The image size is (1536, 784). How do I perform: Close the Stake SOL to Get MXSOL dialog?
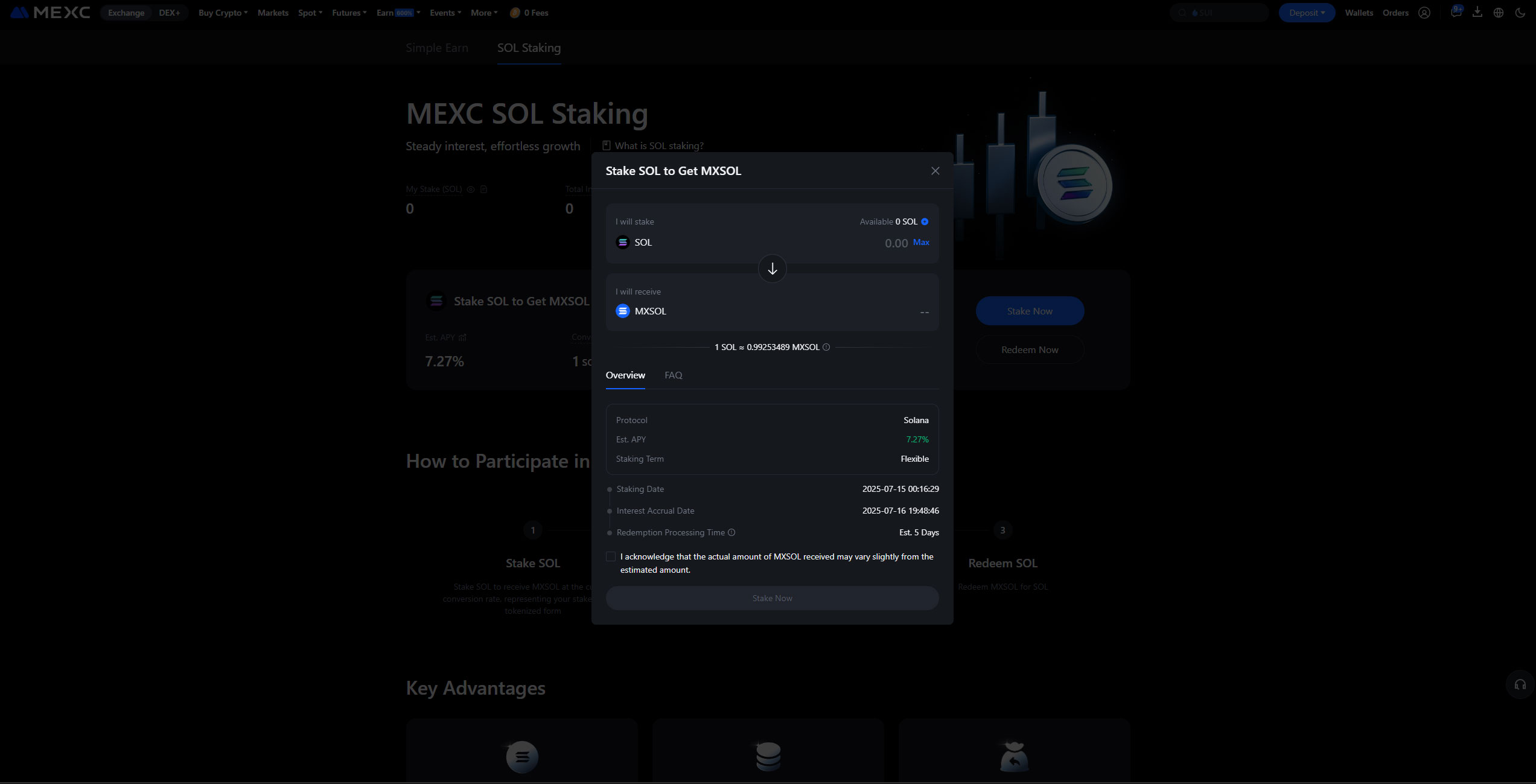pyautogui.click(x=935, y=171)
